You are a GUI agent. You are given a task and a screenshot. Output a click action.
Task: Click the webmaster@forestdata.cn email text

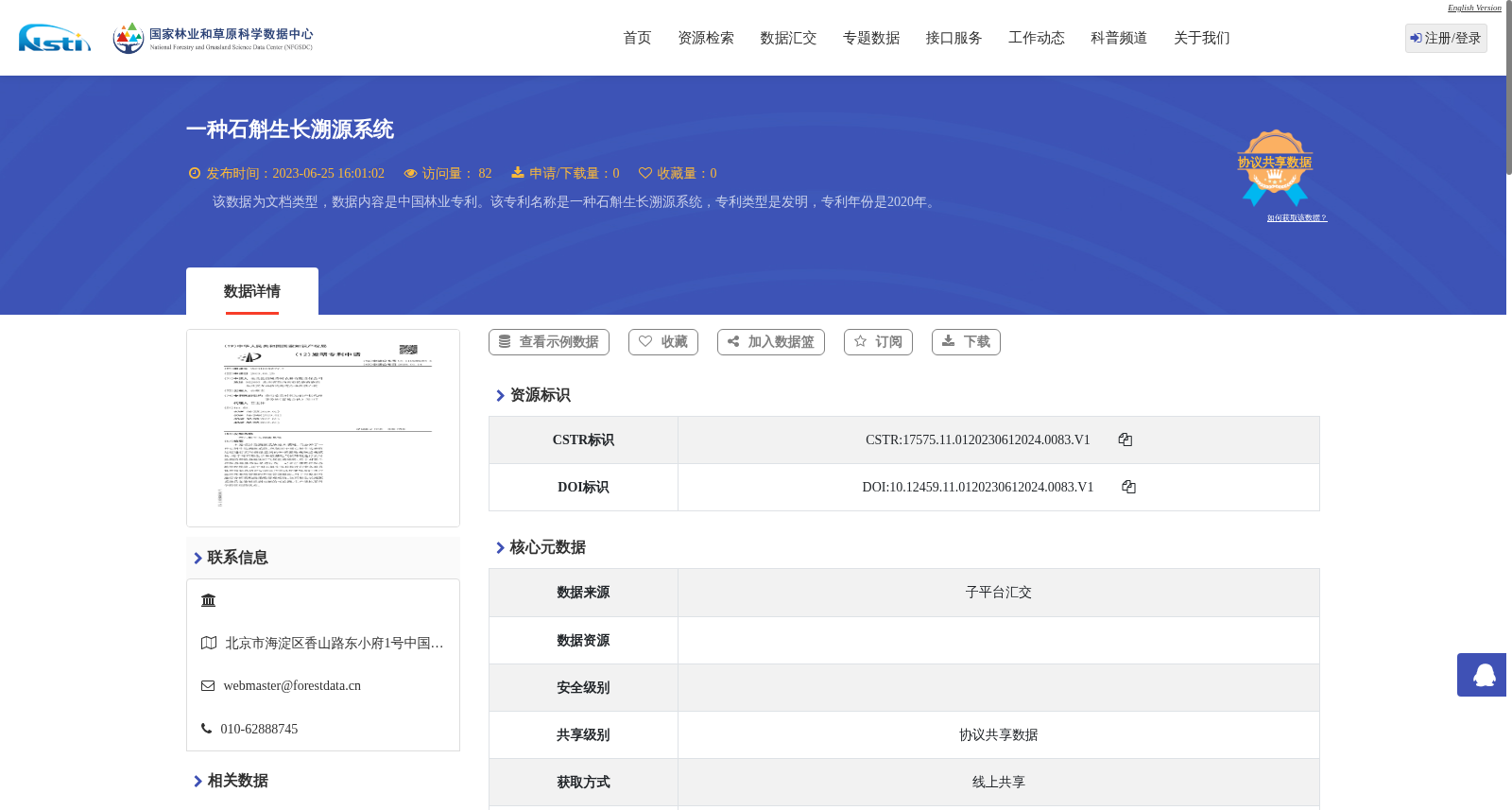coord(292,686)
